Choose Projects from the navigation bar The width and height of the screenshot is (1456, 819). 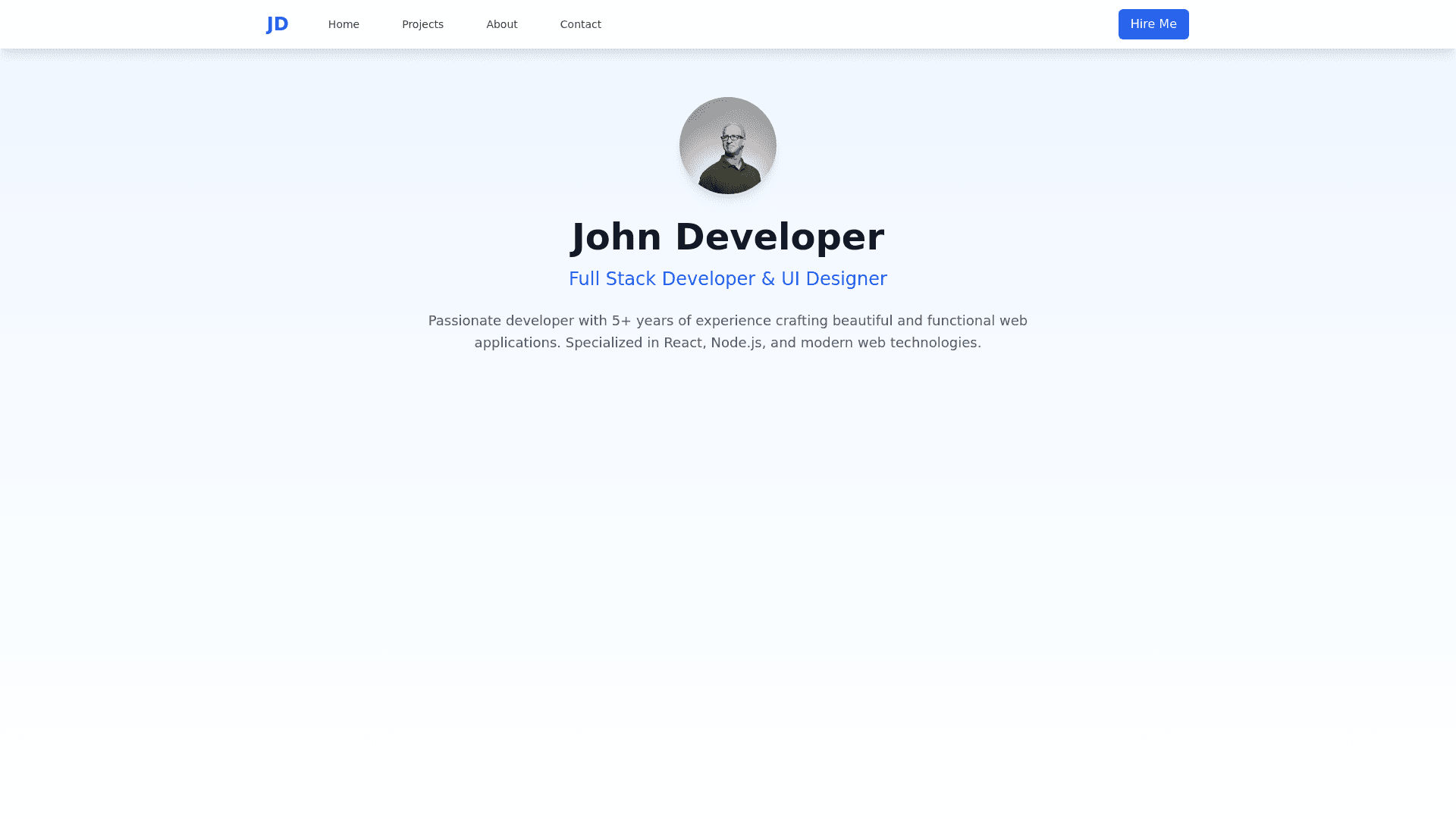coord(422,24)
